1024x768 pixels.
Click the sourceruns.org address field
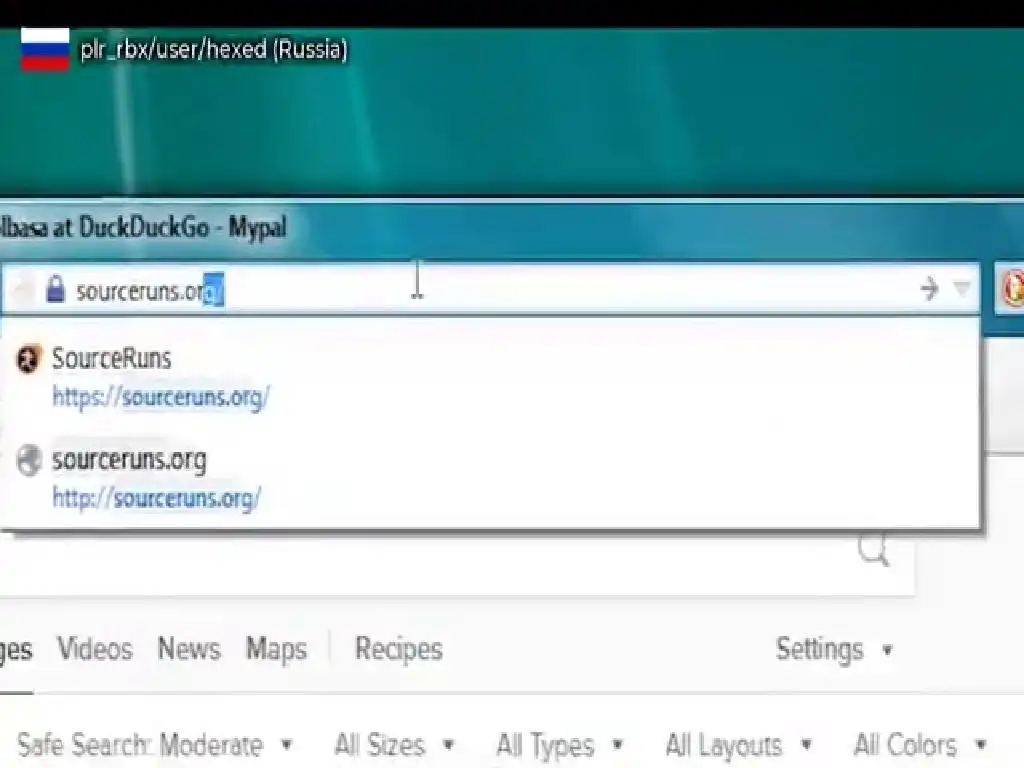tap(490, 289)
